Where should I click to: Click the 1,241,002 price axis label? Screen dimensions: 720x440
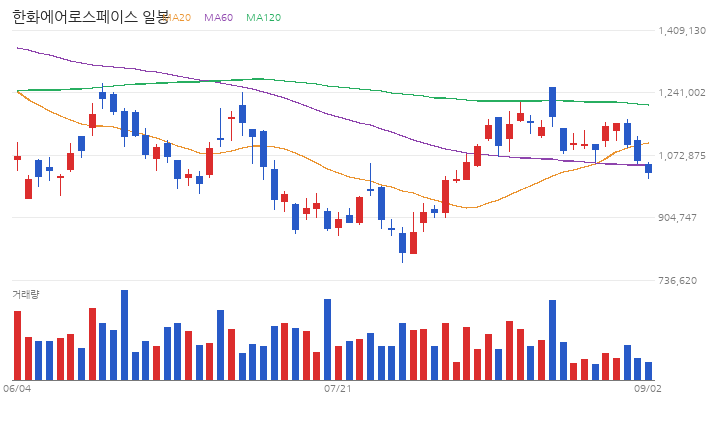tap(682, 93)
